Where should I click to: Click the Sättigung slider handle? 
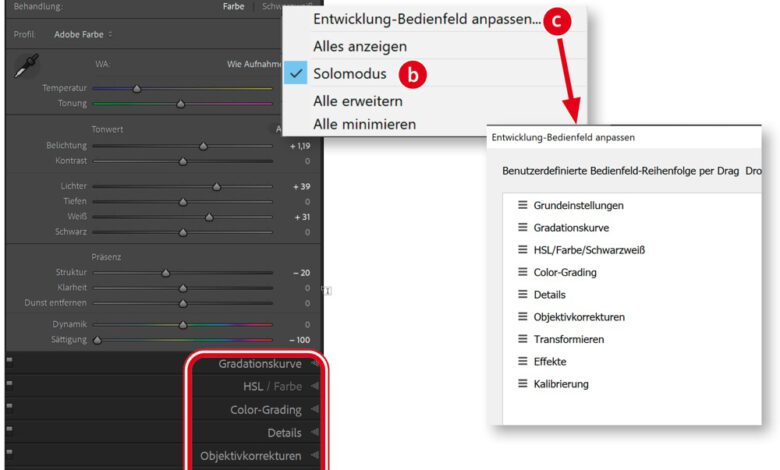(x=98, y=340)
